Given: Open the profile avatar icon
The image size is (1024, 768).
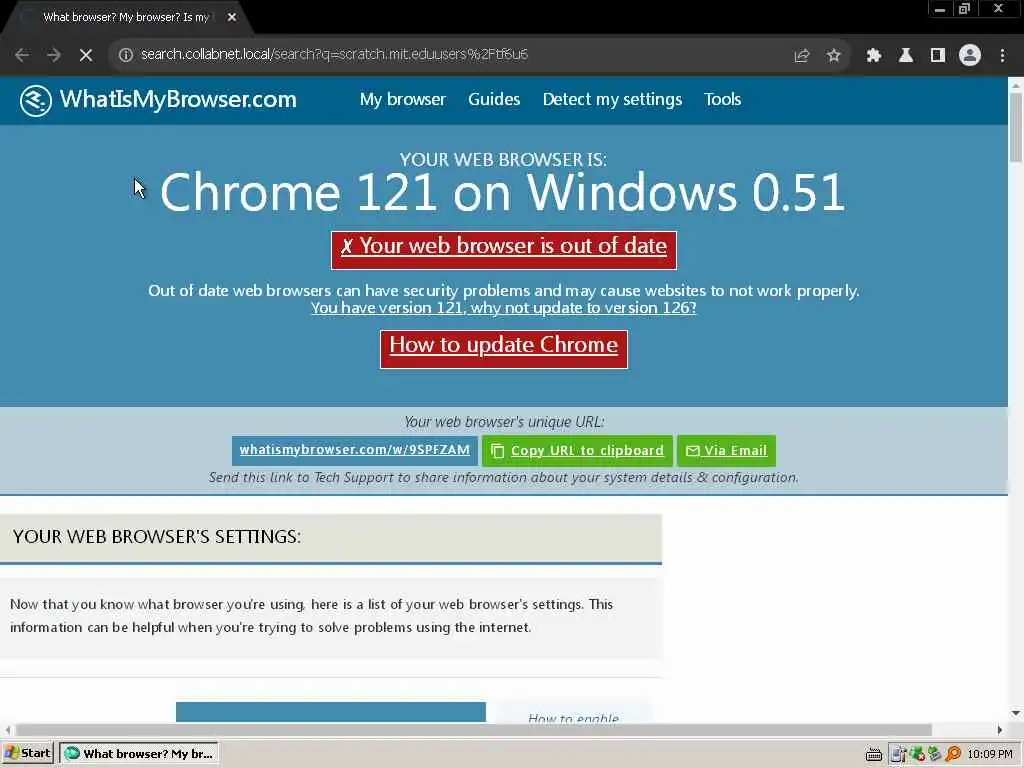Looking at the screenshot, I should click(970, 56).
